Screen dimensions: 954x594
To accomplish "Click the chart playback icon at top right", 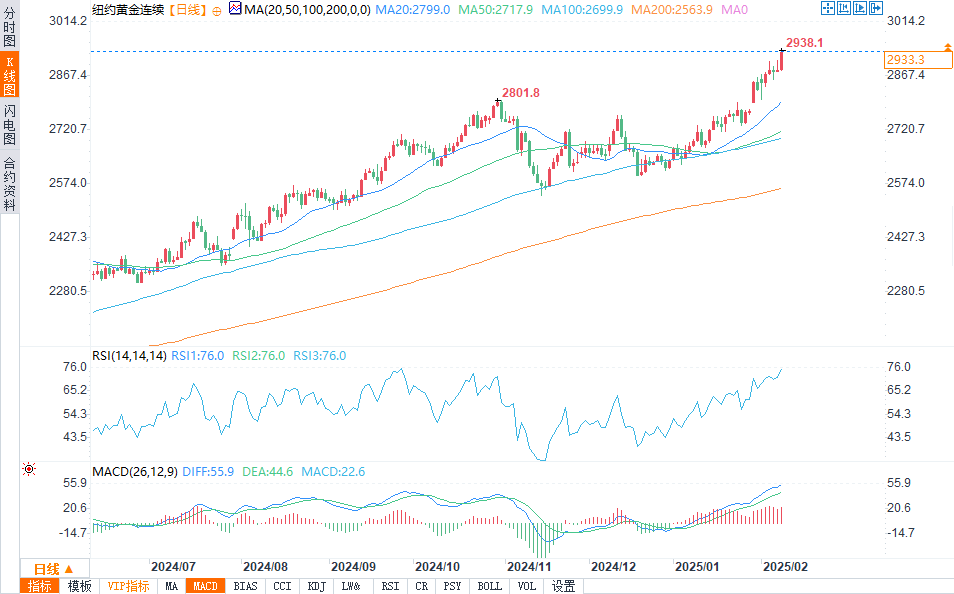I will tap(860, 8).
